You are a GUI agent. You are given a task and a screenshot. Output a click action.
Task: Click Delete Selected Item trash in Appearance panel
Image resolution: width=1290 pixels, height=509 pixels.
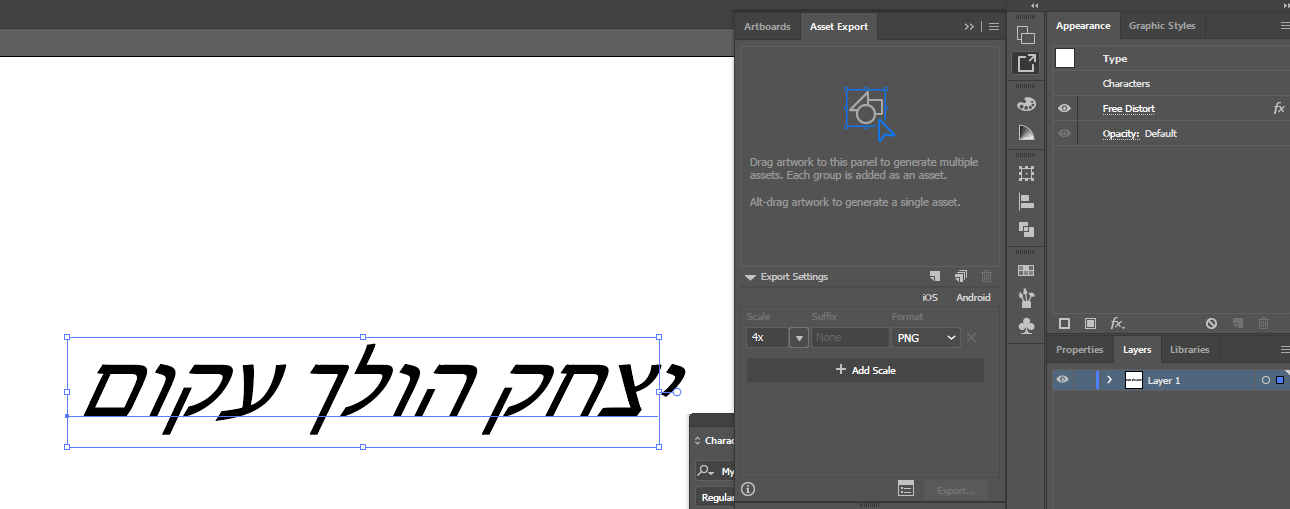[1263, 323]
